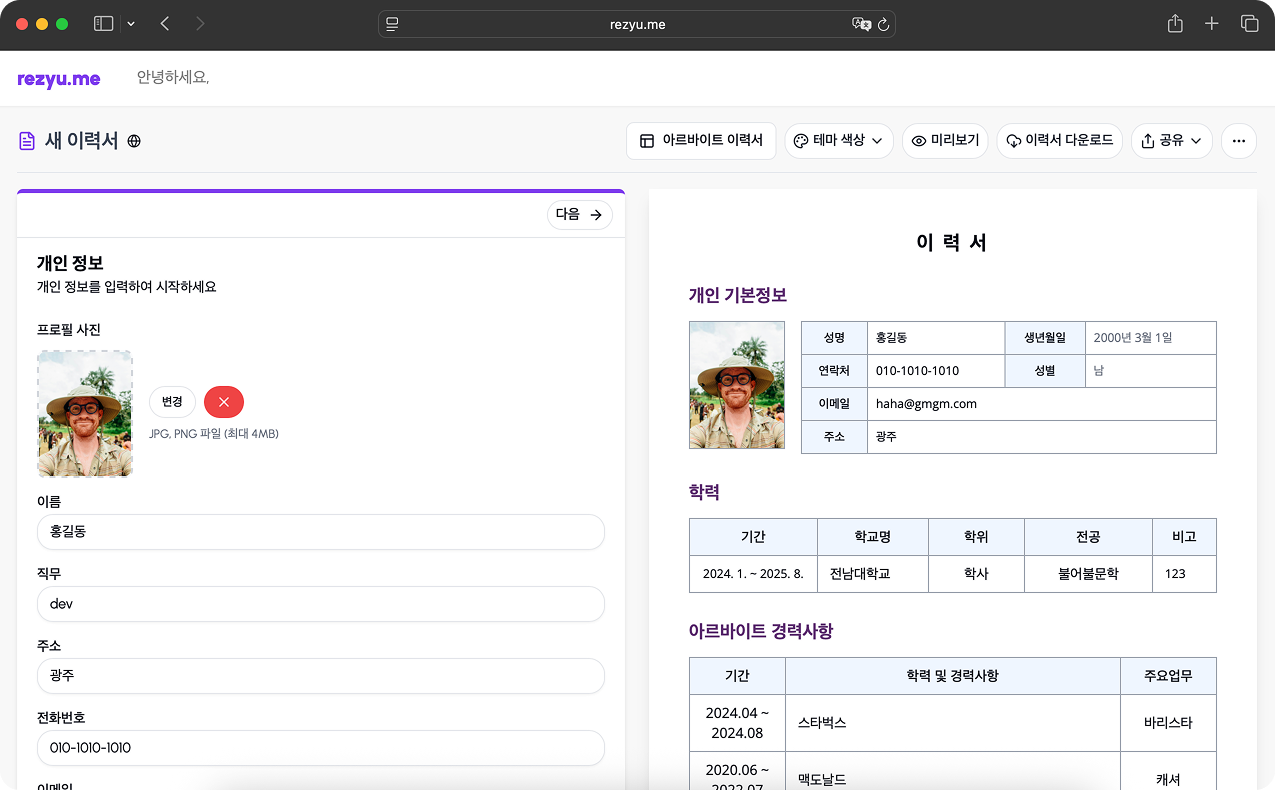
Task: Click the 이 력 서 preview heading
Action: pos(952,242)
